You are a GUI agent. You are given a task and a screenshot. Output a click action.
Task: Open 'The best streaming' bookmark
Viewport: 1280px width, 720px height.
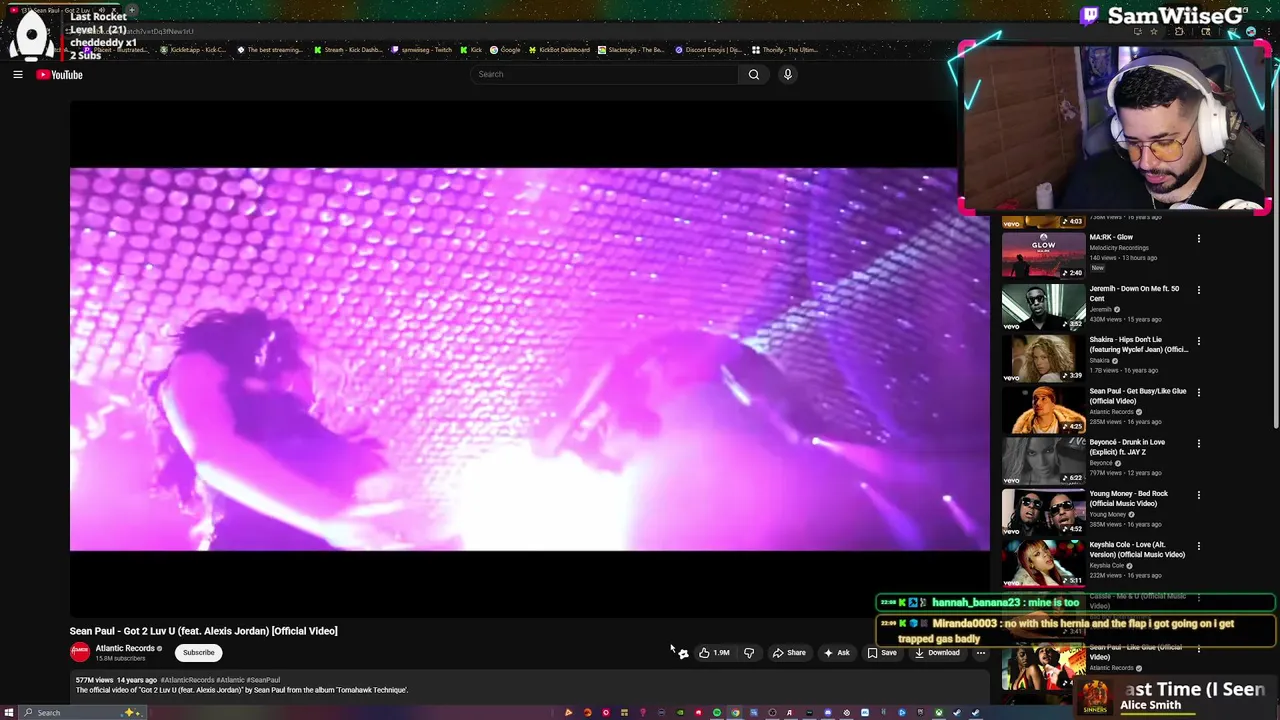270,50
